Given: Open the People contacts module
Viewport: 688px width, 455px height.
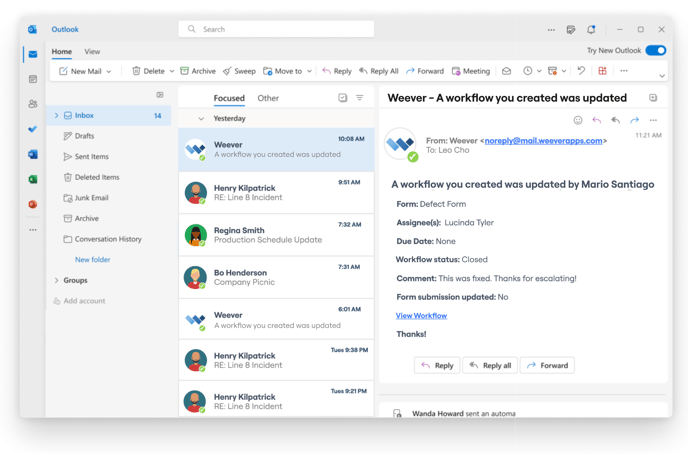Looking at the screenshot, I should pyautogui.click(x=33, y=104).
